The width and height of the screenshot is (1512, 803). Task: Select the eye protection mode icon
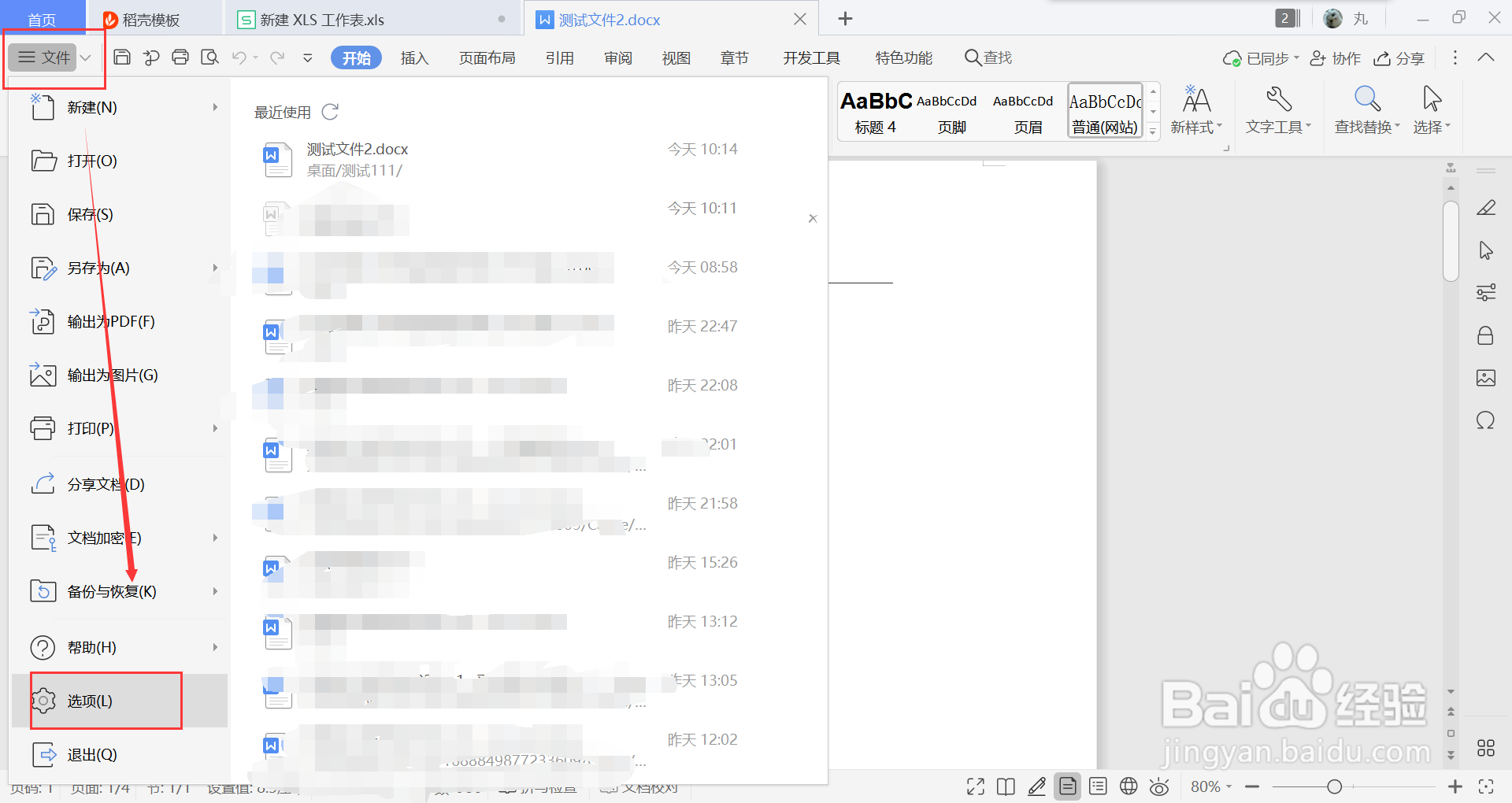point(1158,786)
